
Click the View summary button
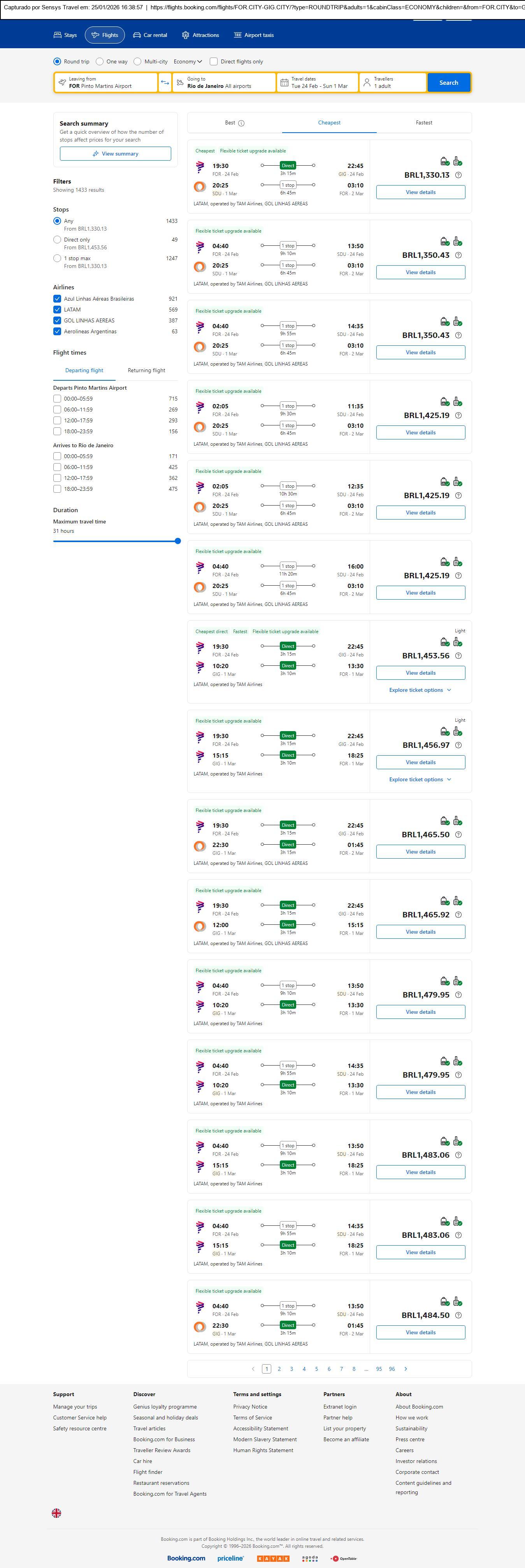115,154
